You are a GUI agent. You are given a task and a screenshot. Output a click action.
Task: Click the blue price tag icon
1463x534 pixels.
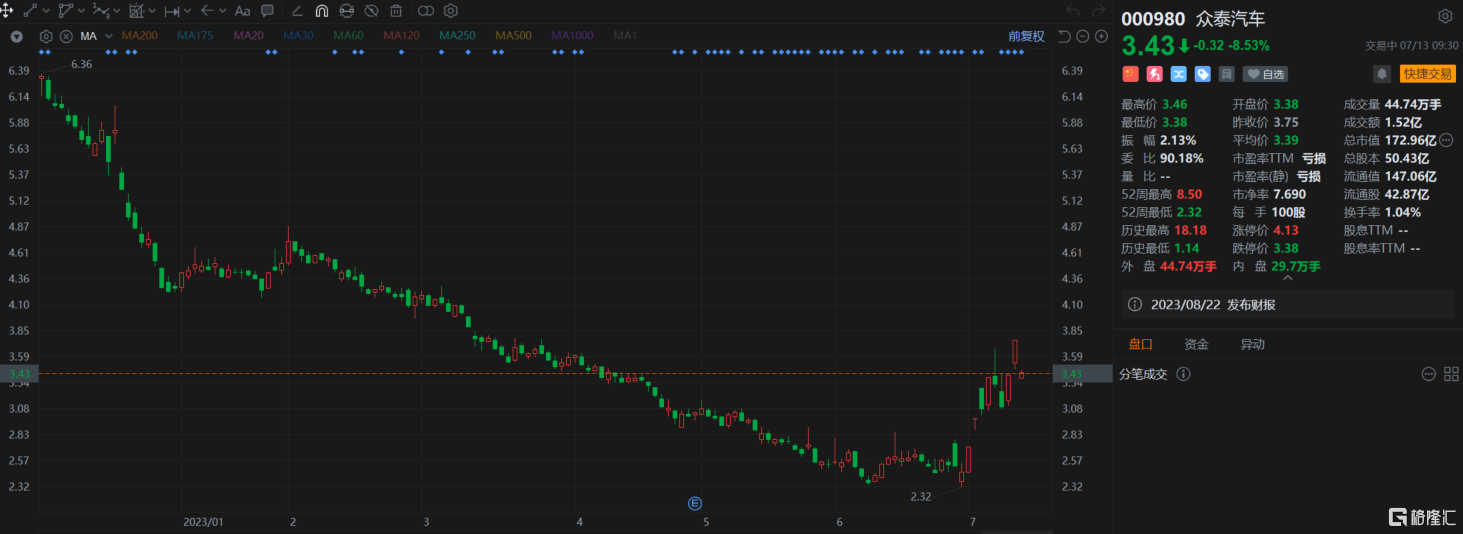pos(1202,74)
